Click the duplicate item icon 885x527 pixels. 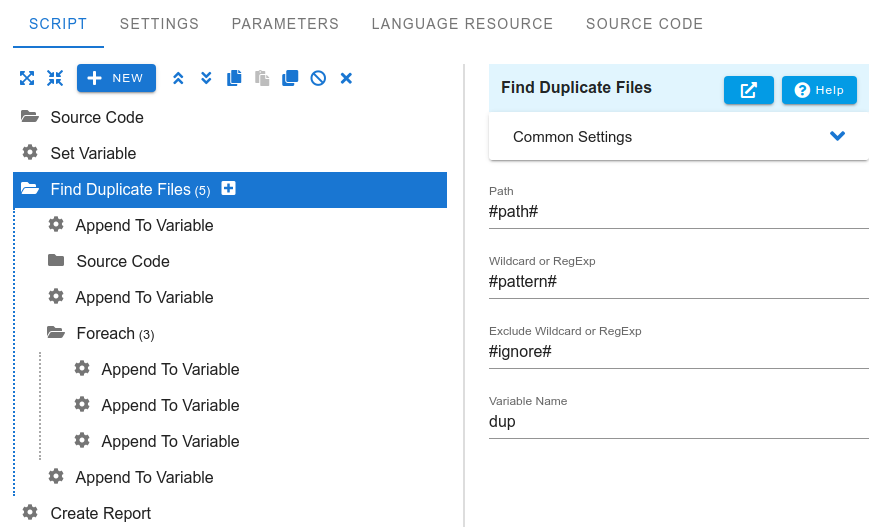[290, 78]
